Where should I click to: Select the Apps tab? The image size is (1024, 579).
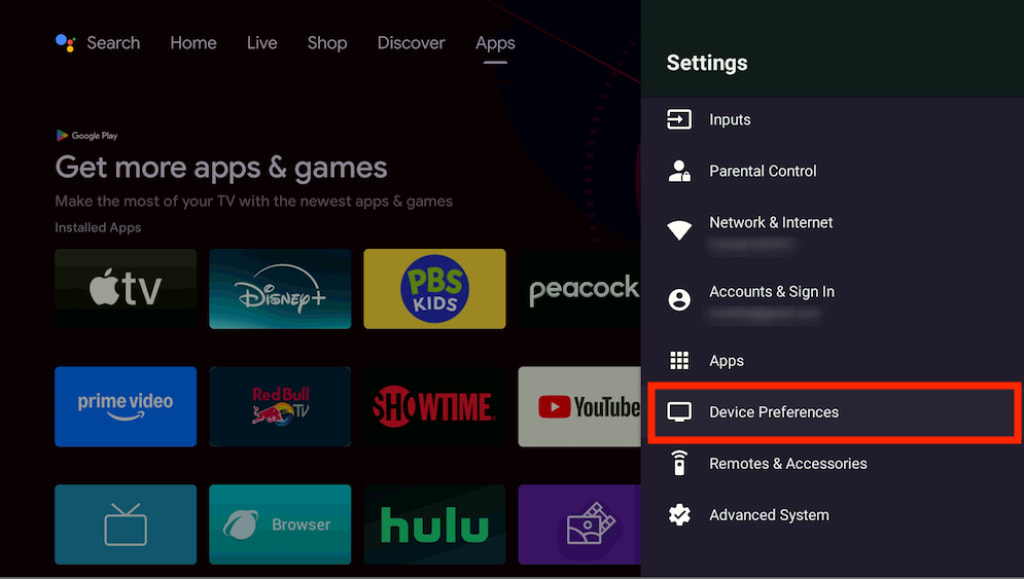pos(495,43)
